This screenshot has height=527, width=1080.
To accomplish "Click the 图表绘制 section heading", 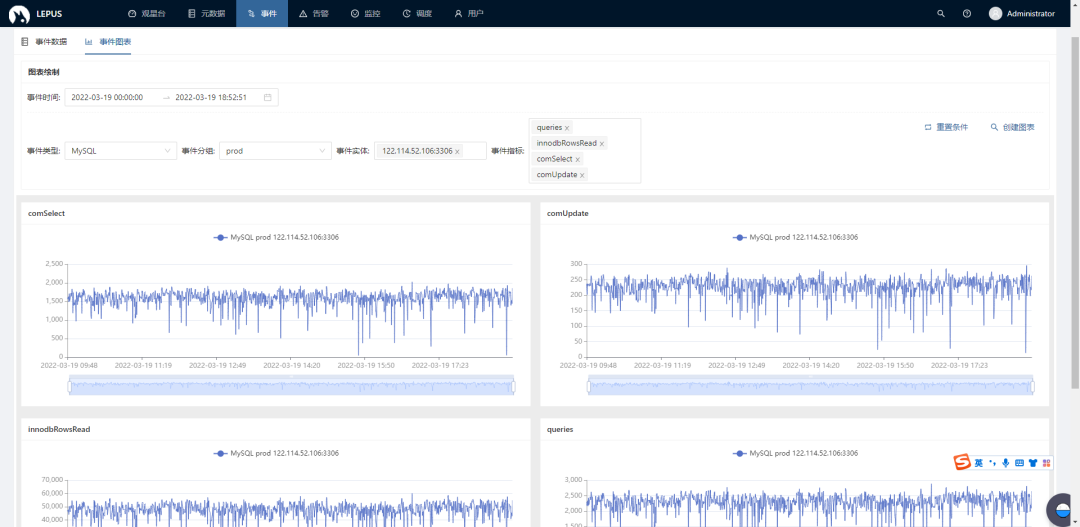I will coord(43,72).
